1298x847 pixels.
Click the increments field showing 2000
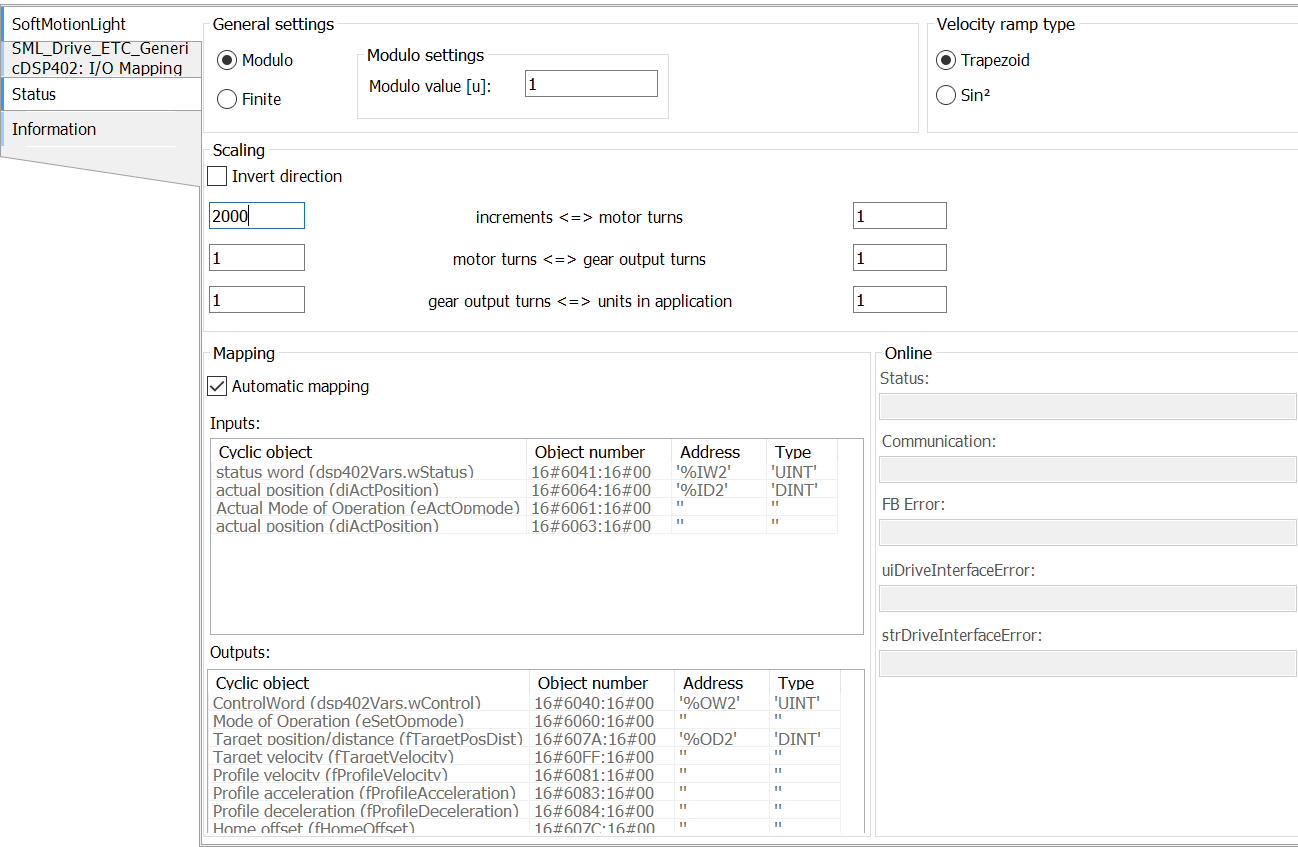click(x=256, y=216)
